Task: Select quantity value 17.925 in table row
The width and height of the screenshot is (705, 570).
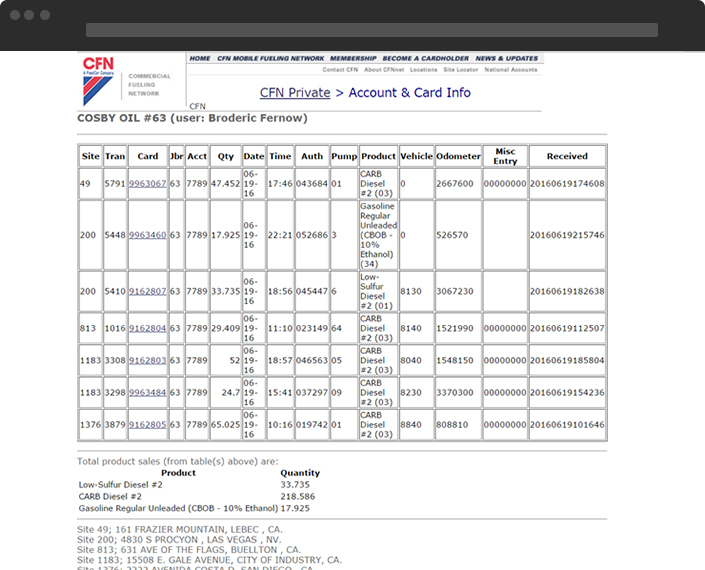Action: [225, 235]
